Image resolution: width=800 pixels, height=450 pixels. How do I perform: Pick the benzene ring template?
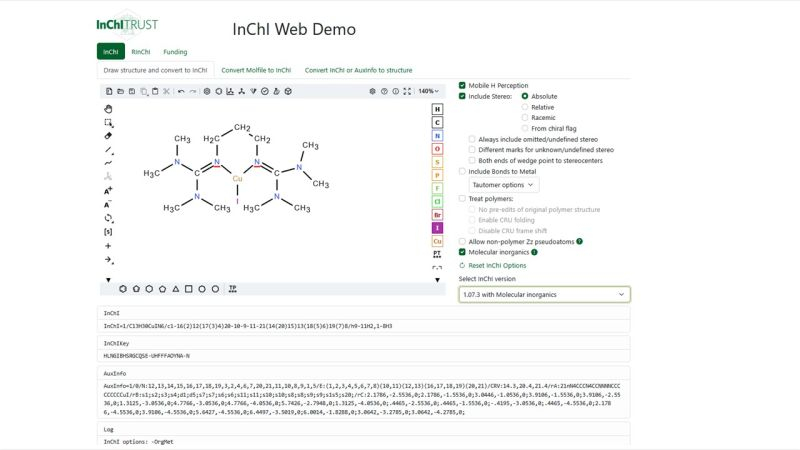point(123,289)
